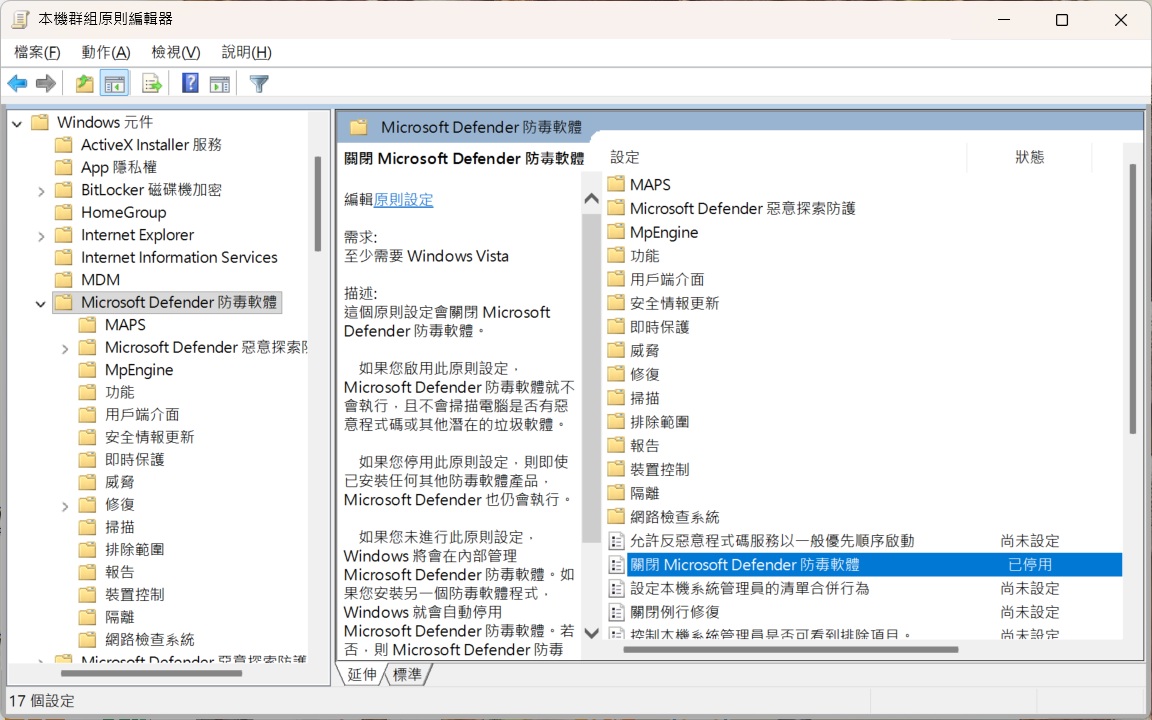Viewport: 1152px width, 720px height.
Task: Click folder icon of 網路檢查系統 in right list
Action: point(616,516)
